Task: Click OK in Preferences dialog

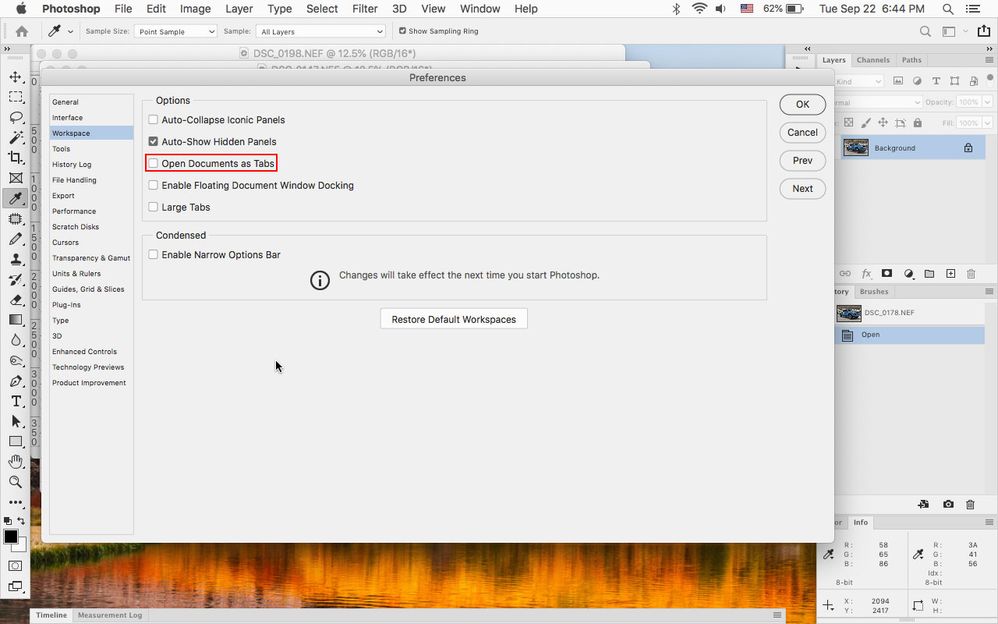Action: pyautogui.click(x=803, y=104)
